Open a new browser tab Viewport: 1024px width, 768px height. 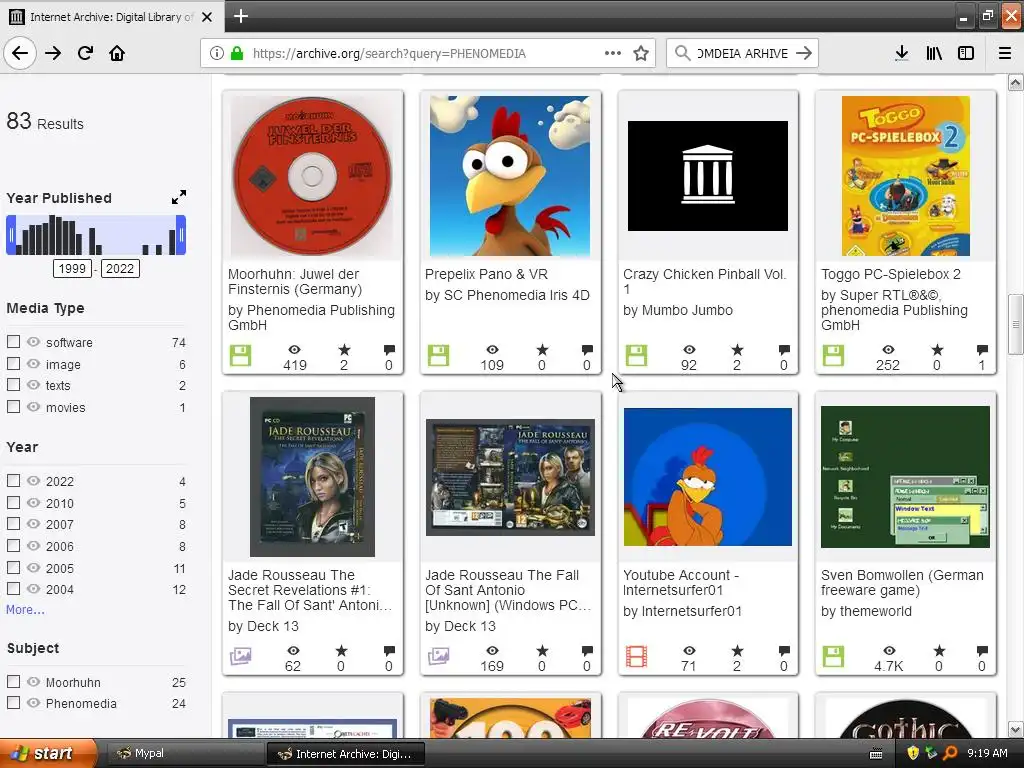point(240,16)
